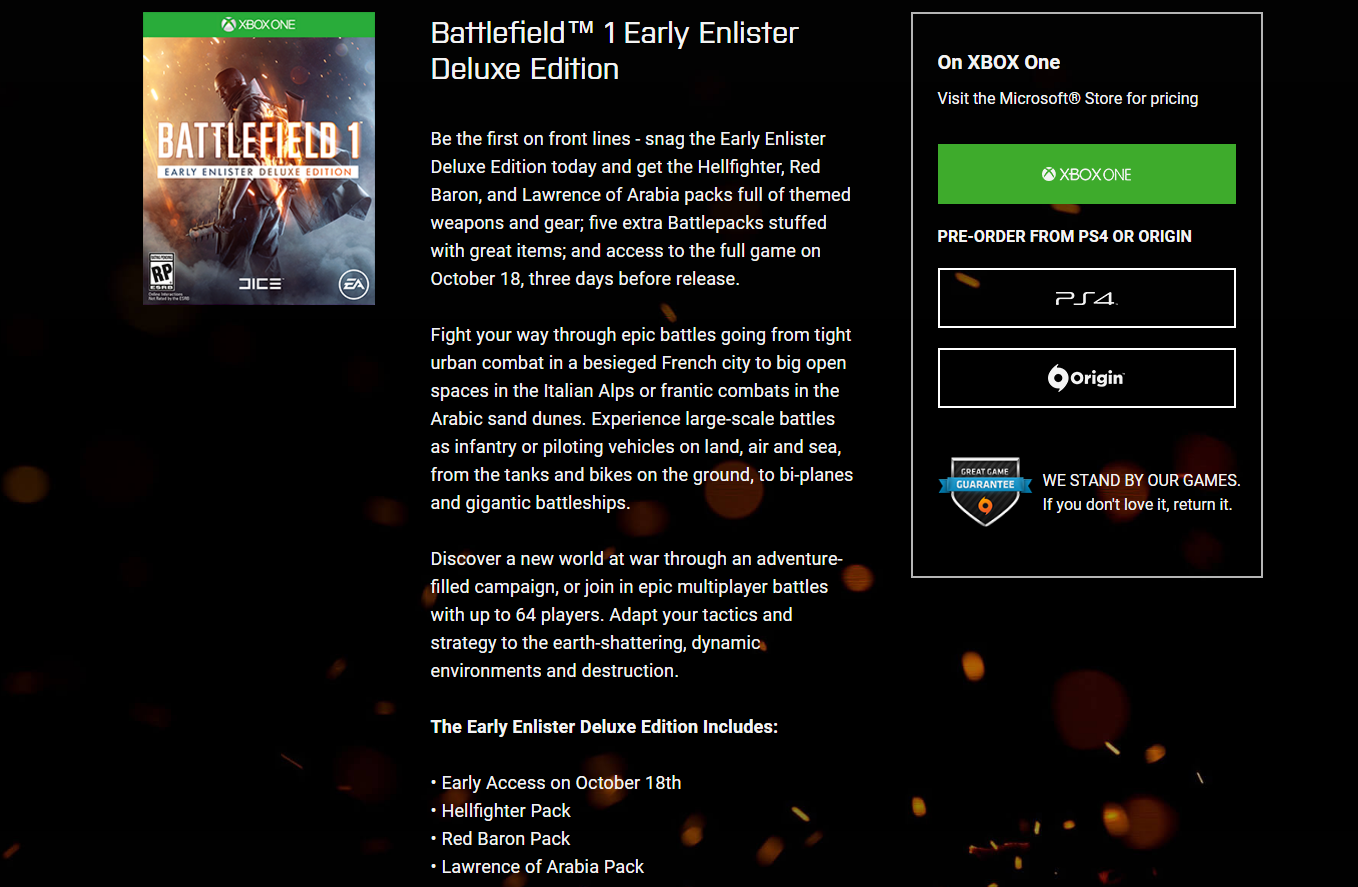Click the Battlefield 1 Early Enlister Deluxe Edition title
The image size is (1358, 887).
615,50
